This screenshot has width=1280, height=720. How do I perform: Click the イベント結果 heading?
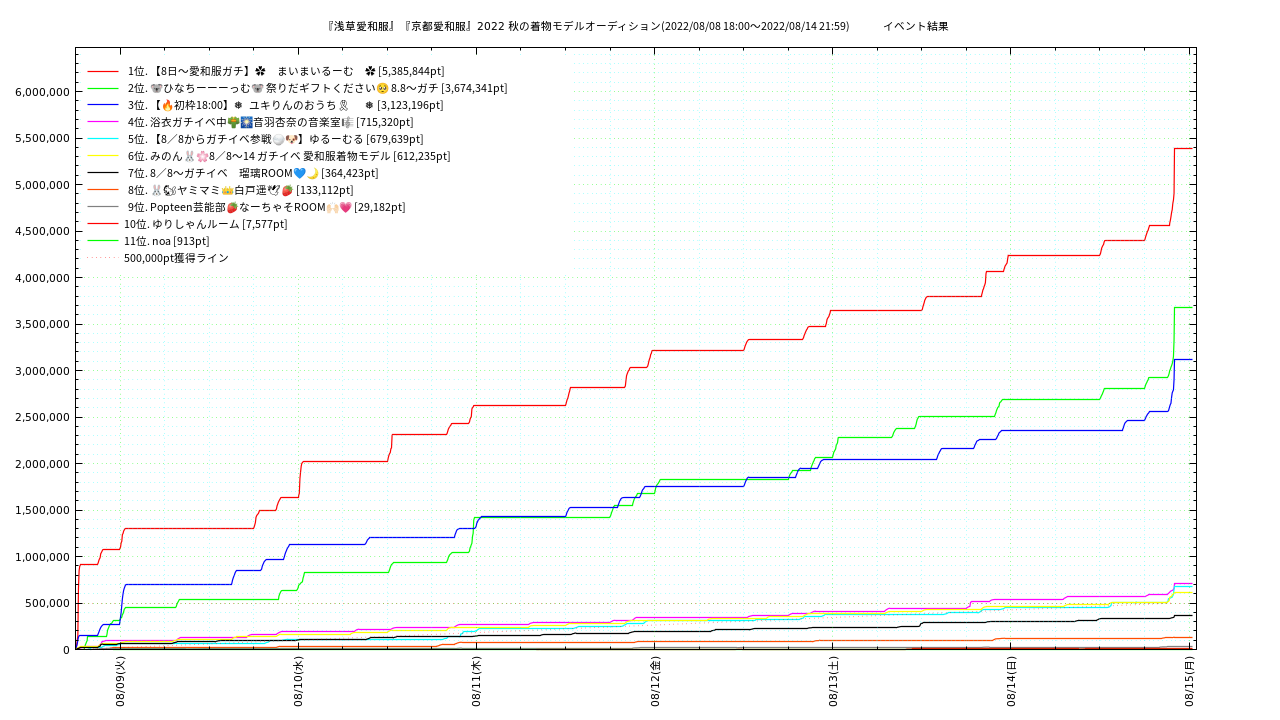pos(915,26)
